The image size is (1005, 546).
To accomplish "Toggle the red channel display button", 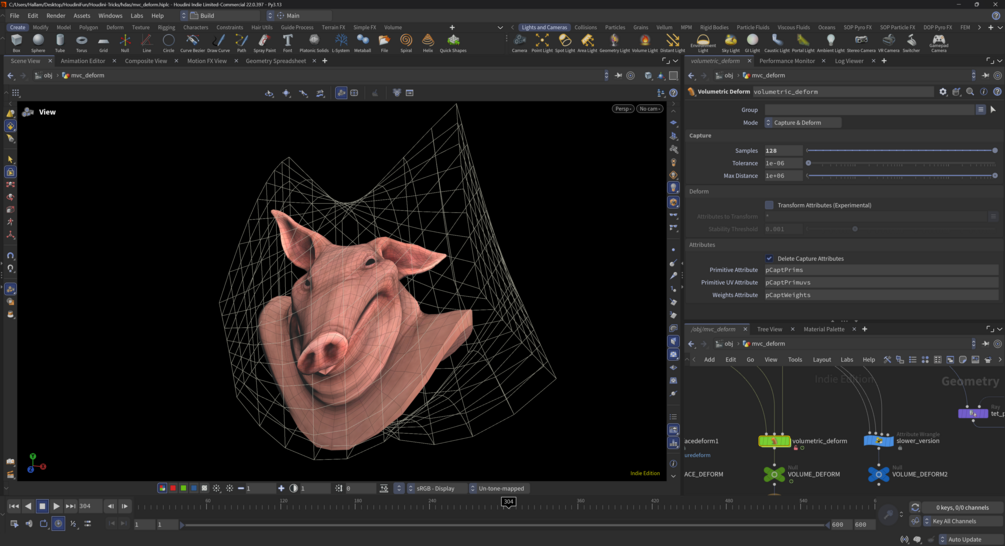I will pos(172,488).
